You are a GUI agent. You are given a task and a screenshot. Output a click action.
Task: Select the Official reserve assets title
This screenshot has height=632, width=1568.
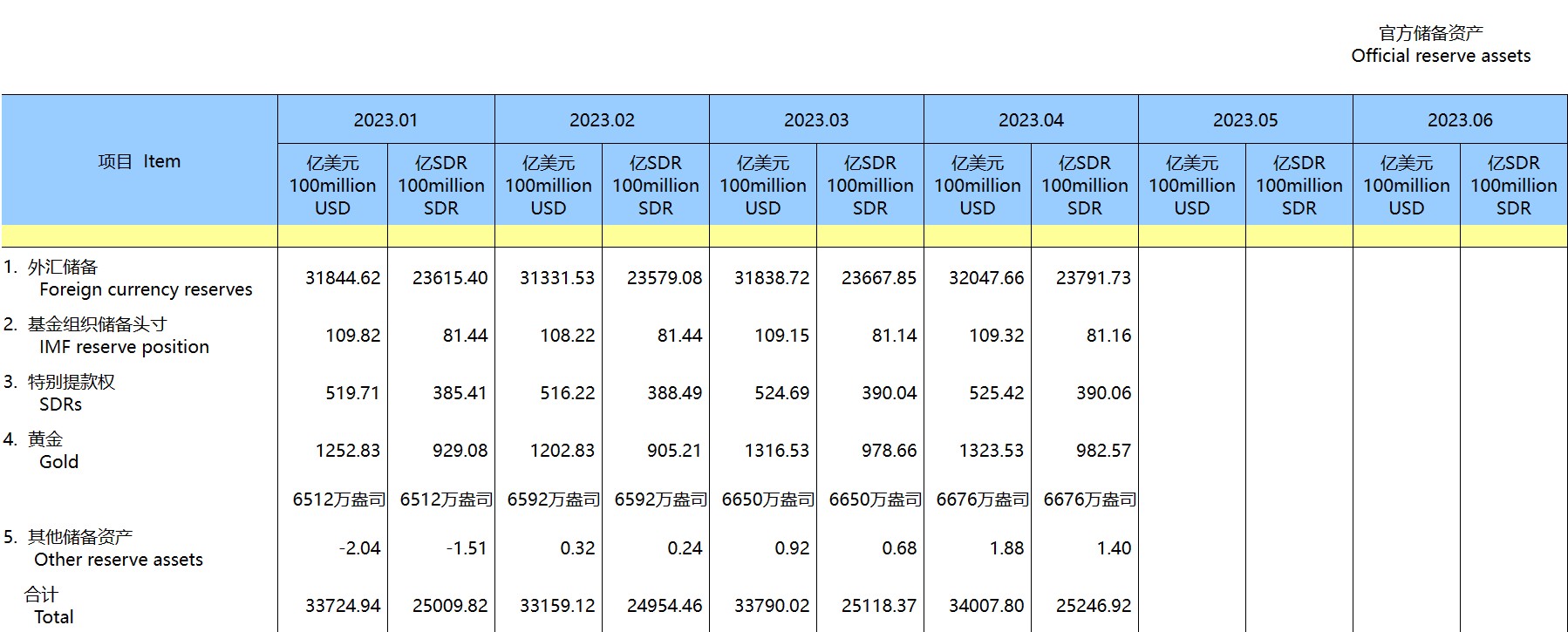[x=1440, y=56]
